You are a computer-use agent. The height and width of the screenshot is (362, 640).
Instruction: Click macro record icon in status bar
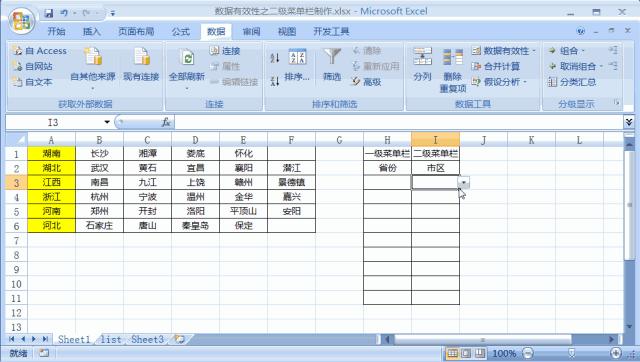pyautogui.click(x=44, y=353)
